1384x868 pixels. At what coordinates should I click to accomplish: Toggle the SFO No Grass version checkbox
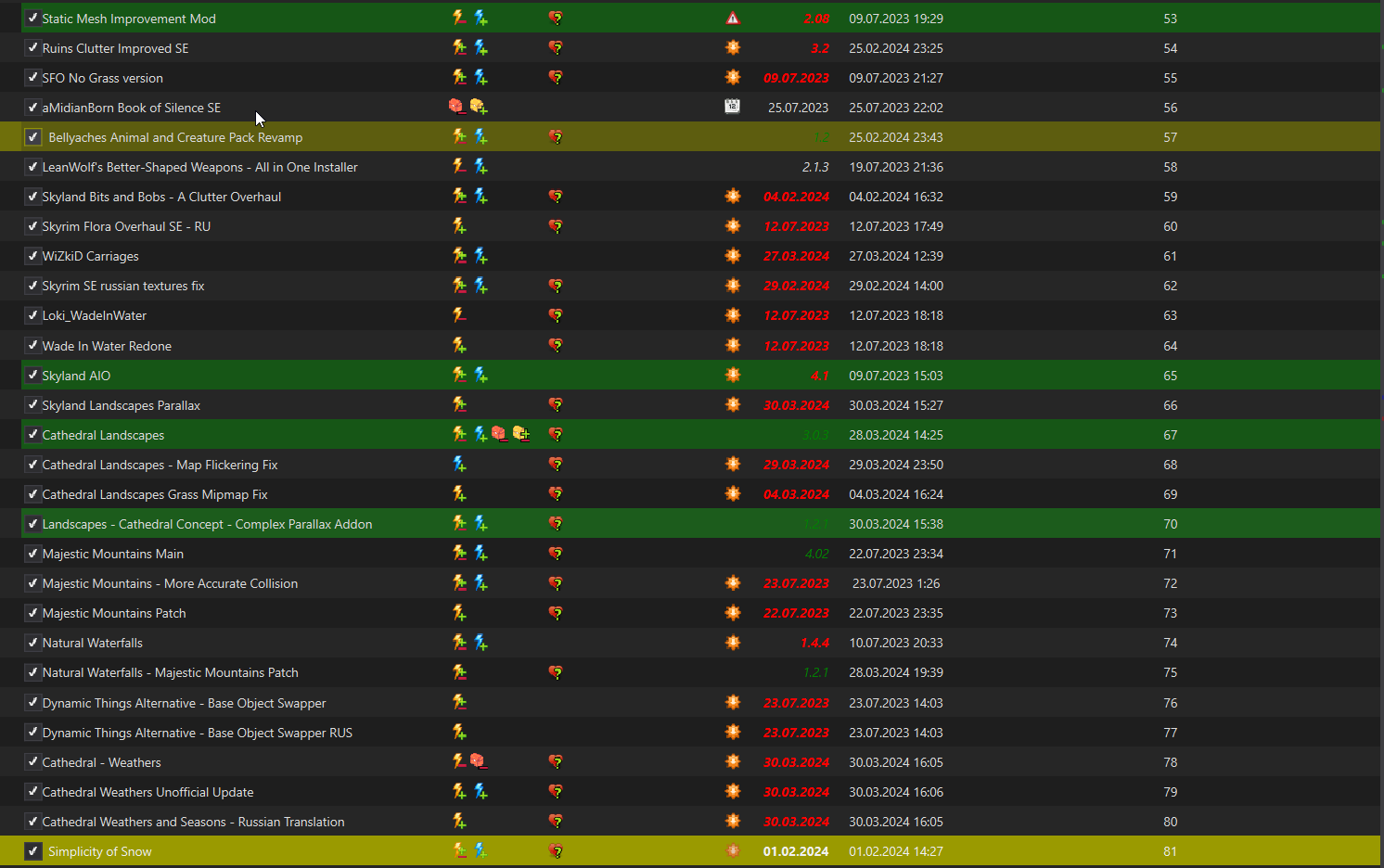tap(32, 77)
